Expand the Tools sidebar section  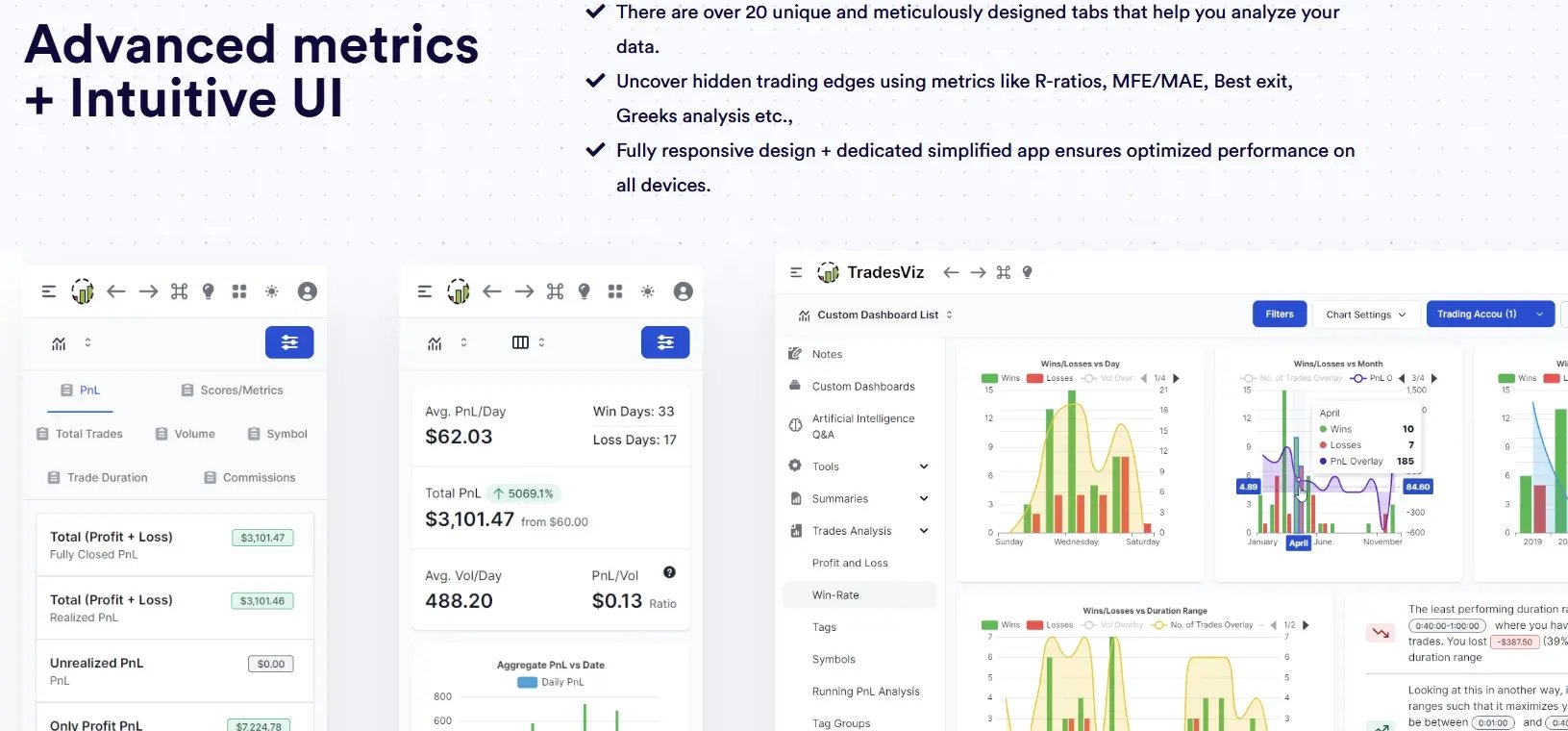(859, 466)
